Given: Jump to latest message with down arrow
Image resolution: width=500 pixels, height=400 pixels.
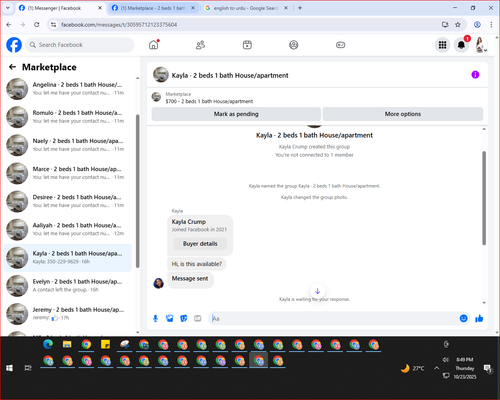Looking at the screenshot, I should (x=317, y=291).
